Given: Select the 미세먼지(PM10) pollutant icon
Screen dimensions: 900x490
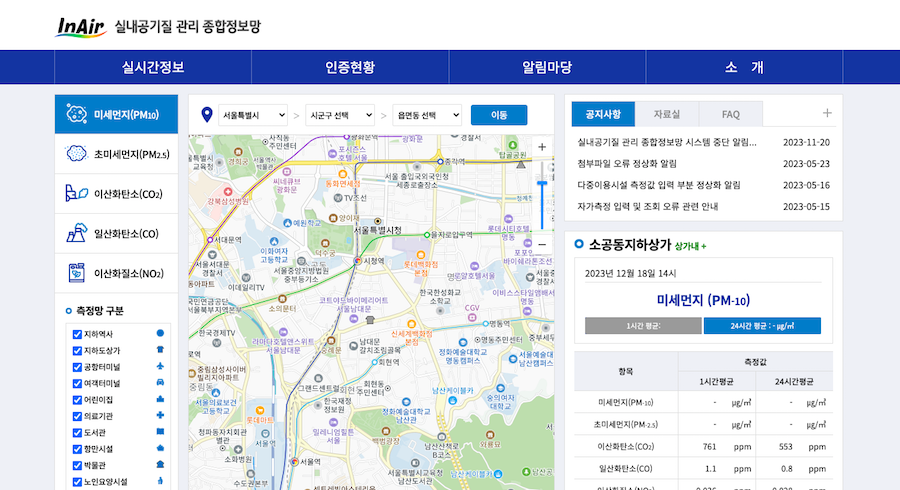Looking at the screenshot, I should (76, 115).
